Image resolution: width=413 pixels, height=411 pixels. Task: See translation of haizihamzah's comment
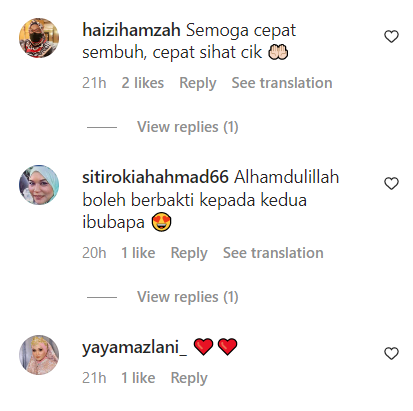(x=282, y=83)
